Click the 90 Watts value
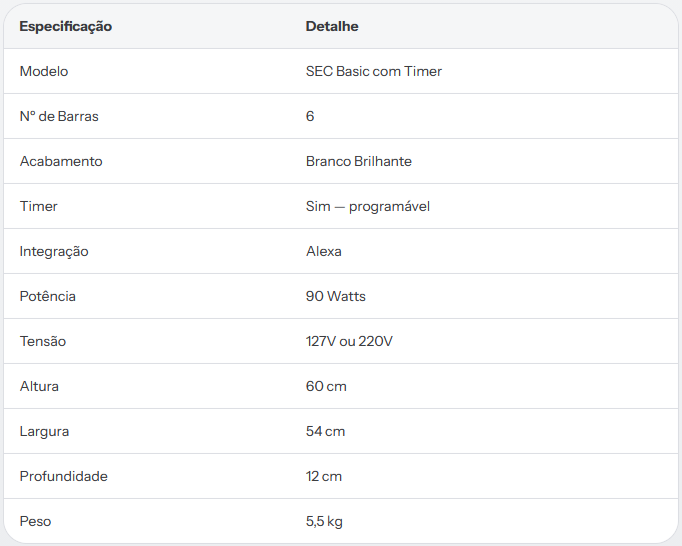This screenshot has height=546, width=682. 335,296
